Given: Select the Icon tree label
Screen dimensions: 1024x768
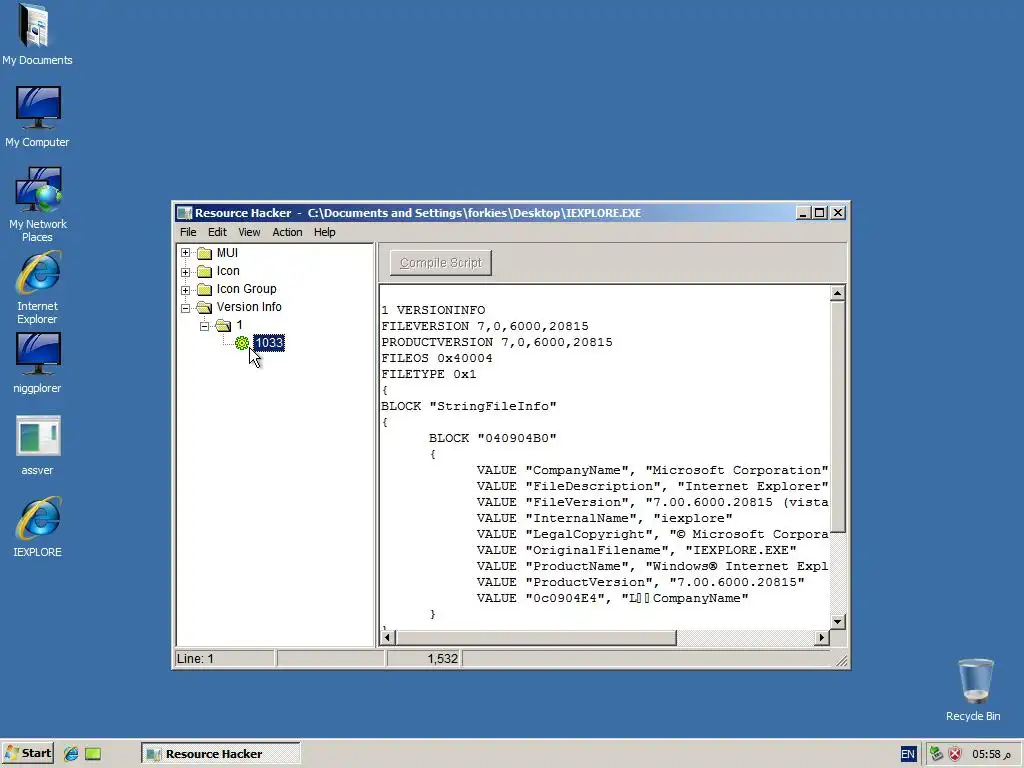Looking at the screenshot, I should click(x=228, y=271).
